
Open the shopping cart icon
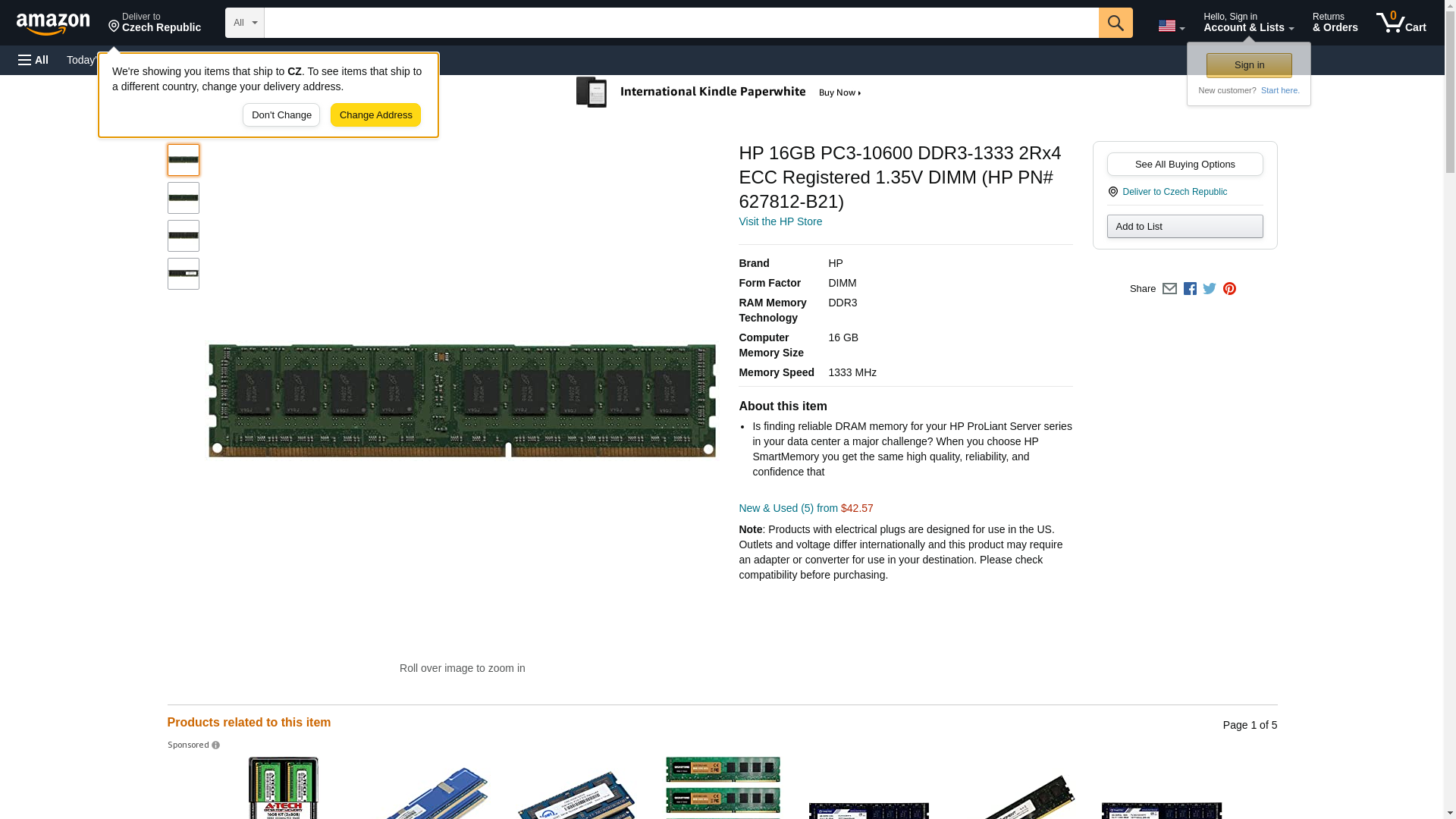1401,23
